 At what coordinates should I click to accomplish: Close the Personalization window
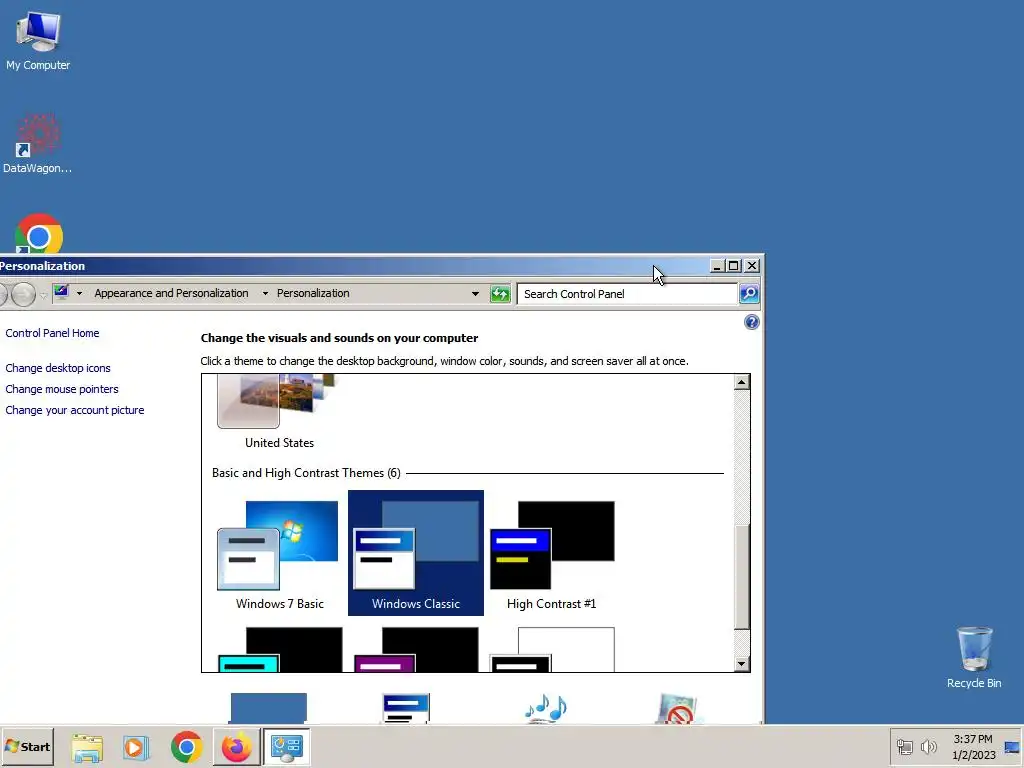pos(752,266)
